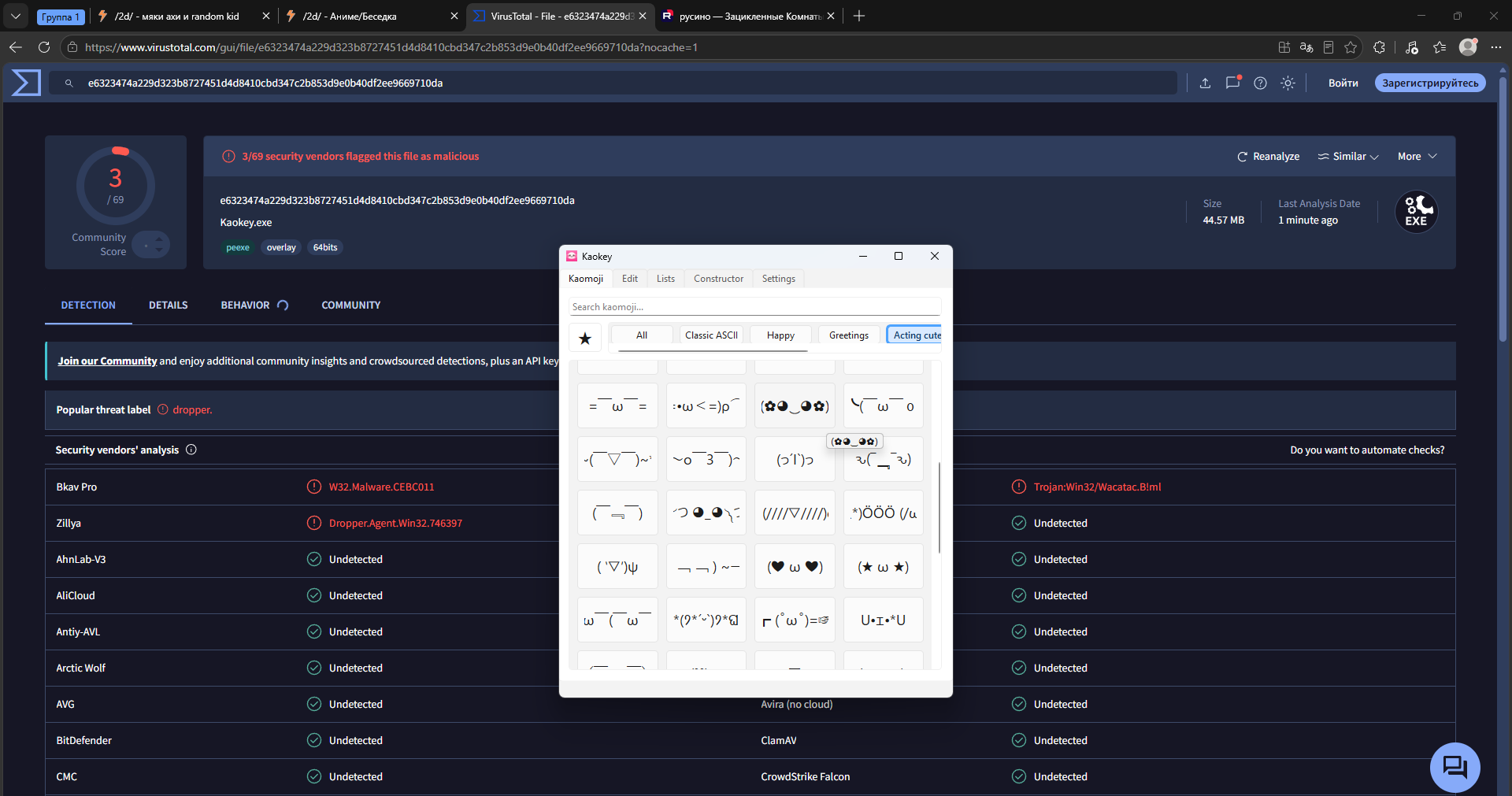Open the Constructor tab in Kaokey

tap(718, 279)
